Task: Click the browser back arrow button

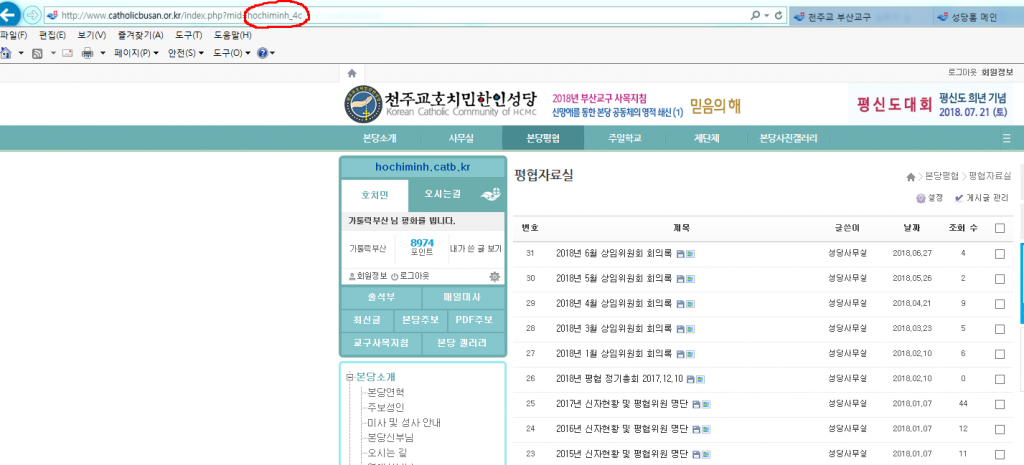Action: 10,17
